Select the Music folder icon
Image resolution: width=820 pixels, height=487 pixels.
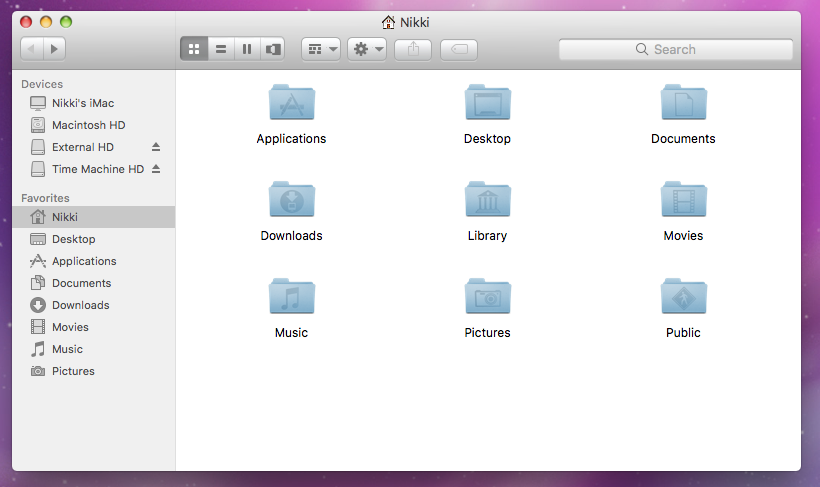point(292,296)
